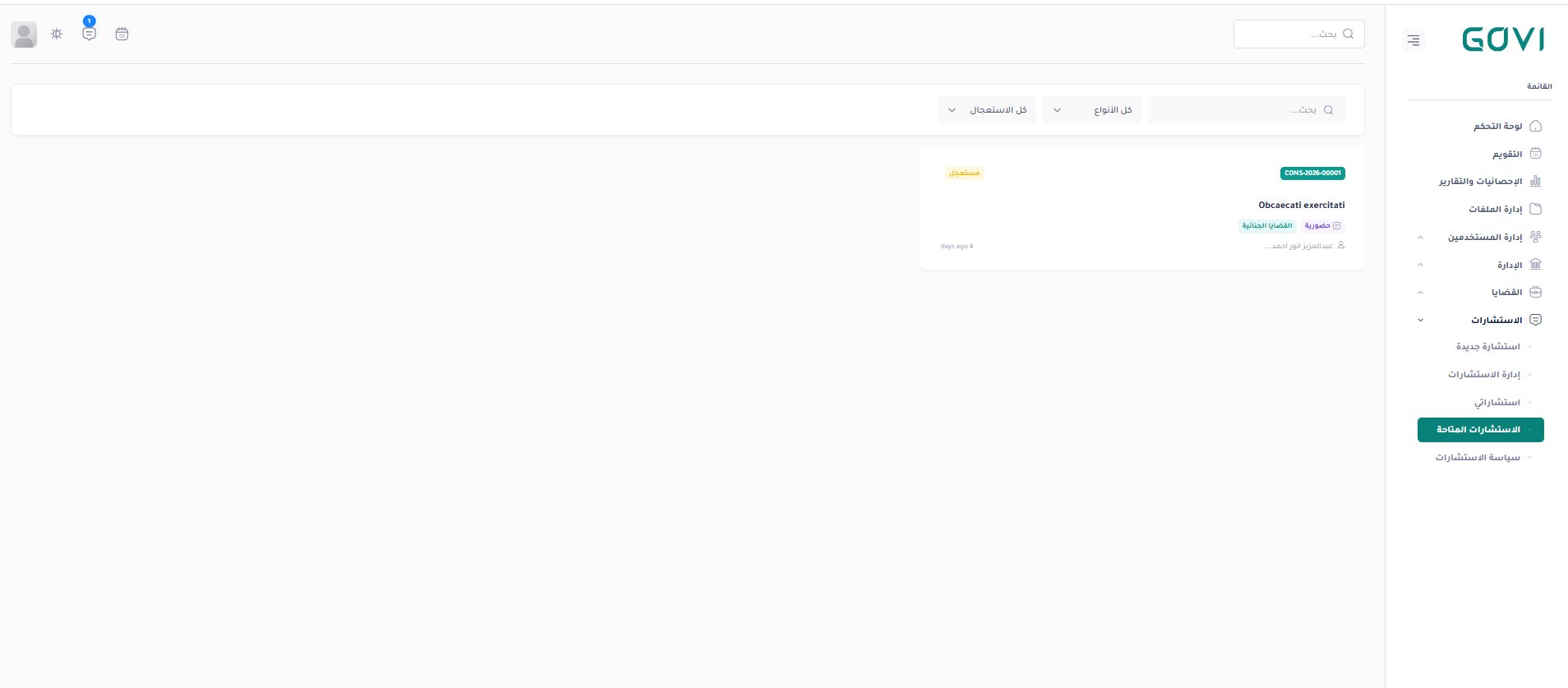Open the messages notification icon

tap(89, 35)
